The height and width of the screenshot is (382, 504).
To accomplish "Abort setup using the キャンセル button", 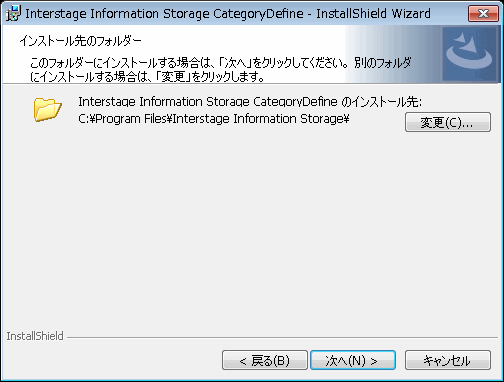I will (x=448, y=360).
